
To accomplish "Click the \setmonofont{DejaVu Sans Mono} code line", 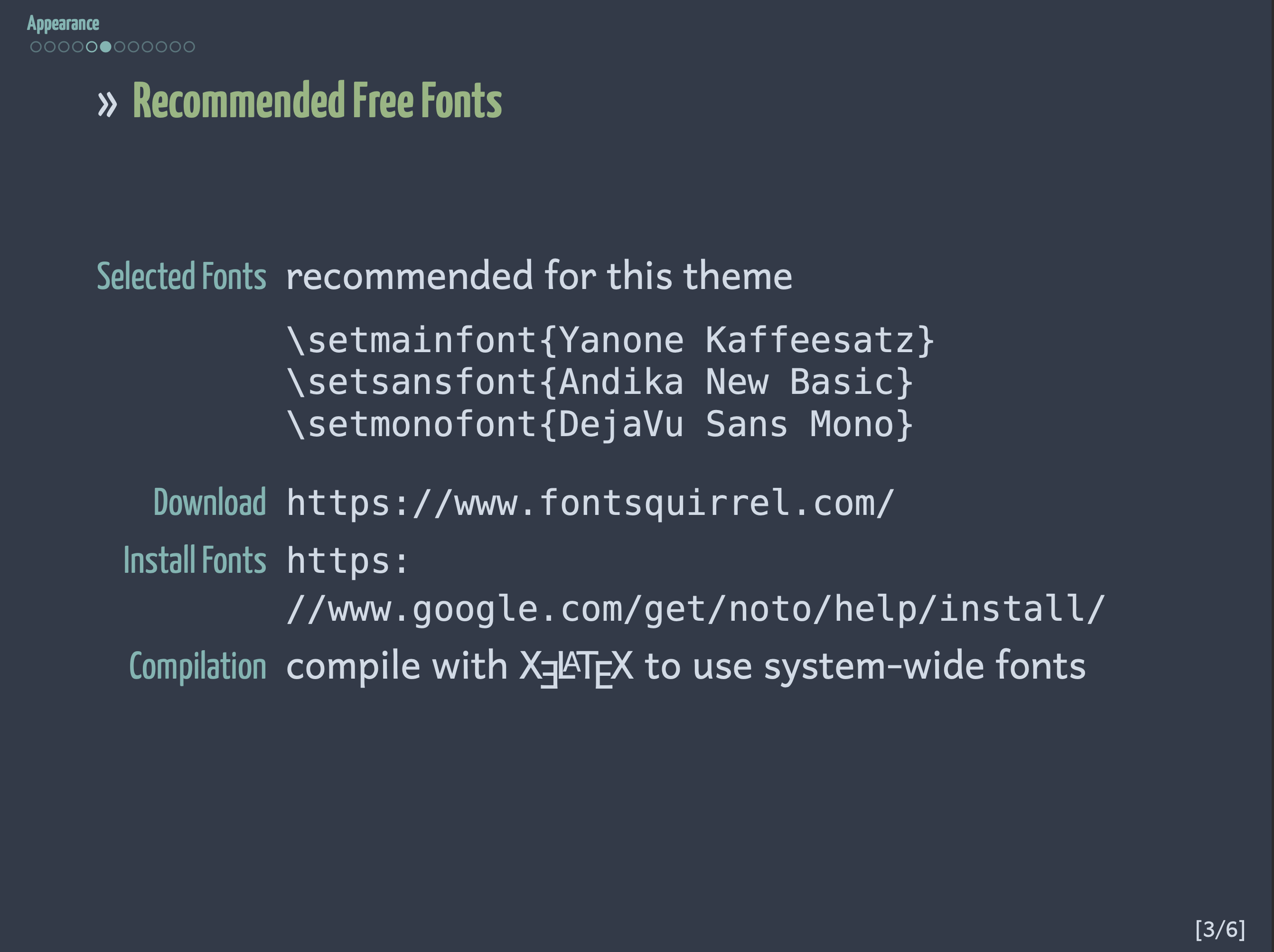I will tap(599, 424).
